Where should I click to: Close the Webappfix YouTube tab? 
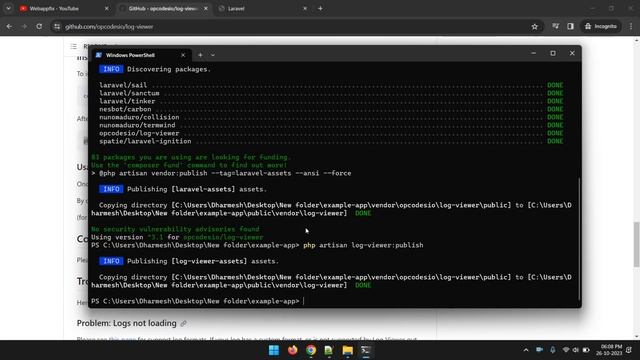click(107, 9)
